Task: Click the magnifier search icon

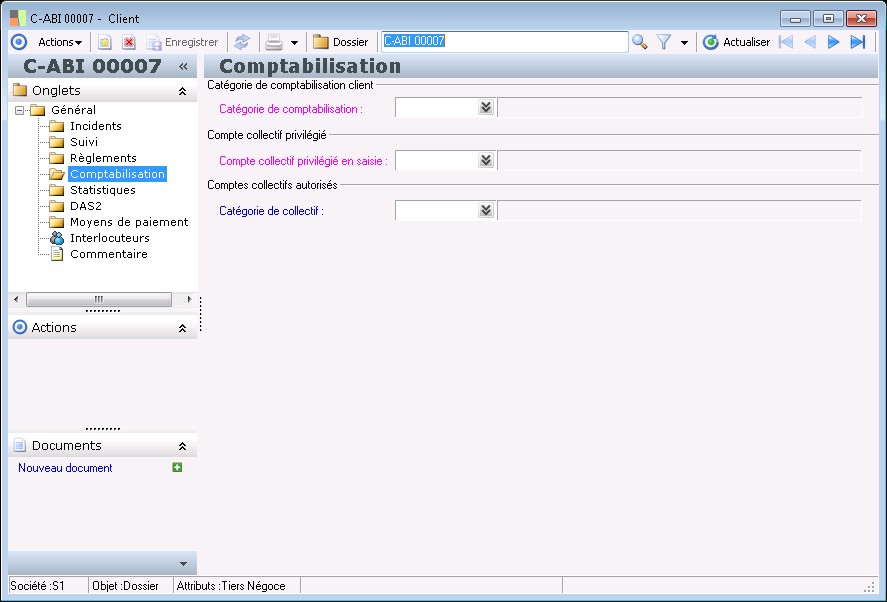Action: click(x=640, y=42)
